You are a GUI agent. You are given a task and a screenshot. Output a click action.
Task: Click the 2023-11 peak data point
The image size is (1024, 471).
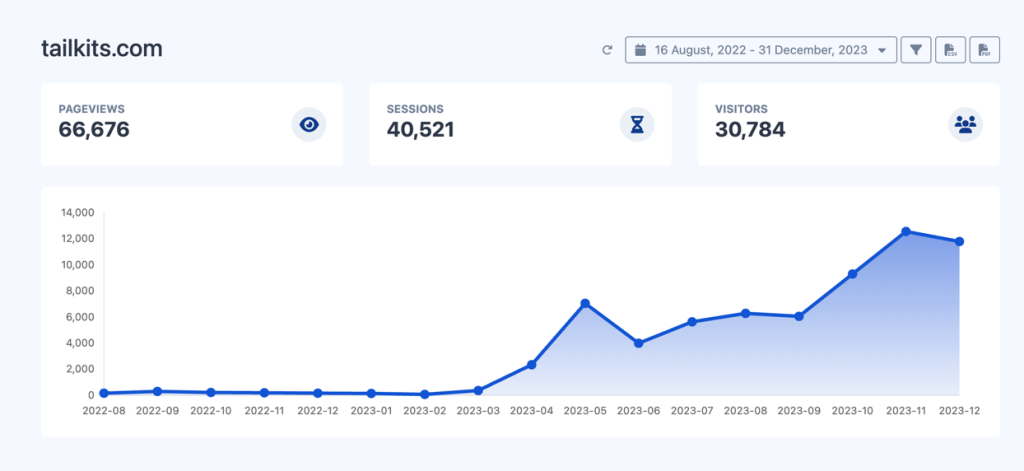[x=906, y=231]
